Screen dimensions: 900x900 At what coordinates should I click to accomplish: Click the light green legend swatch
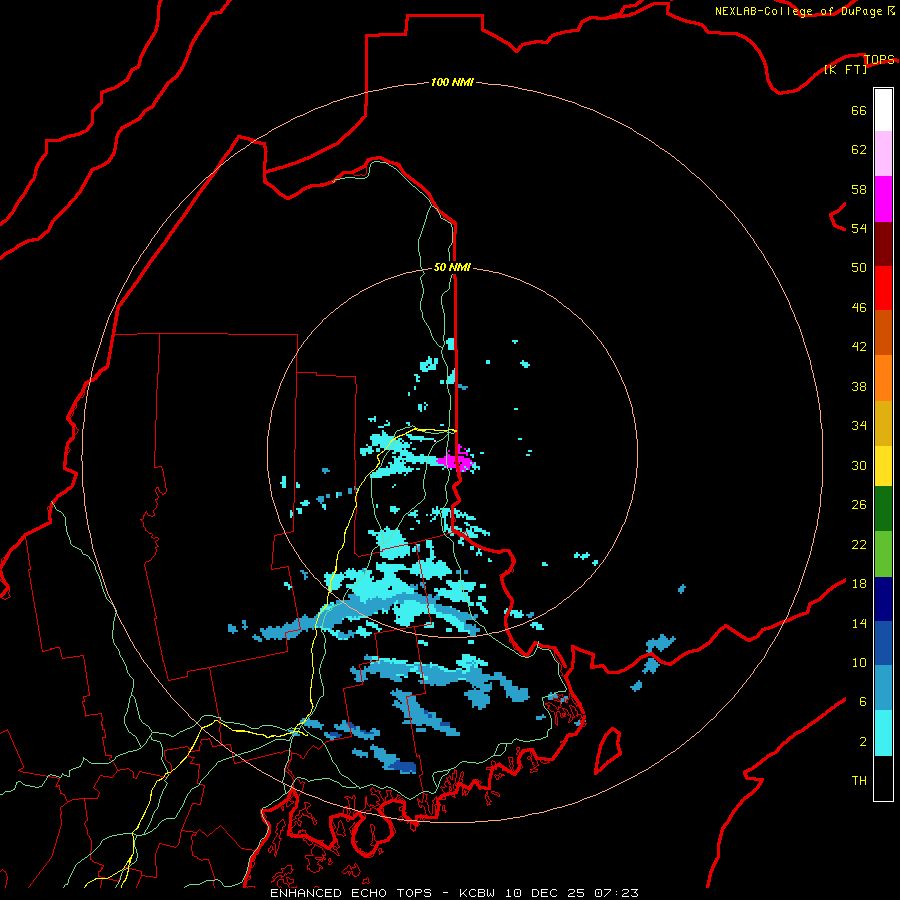point(883,554)
